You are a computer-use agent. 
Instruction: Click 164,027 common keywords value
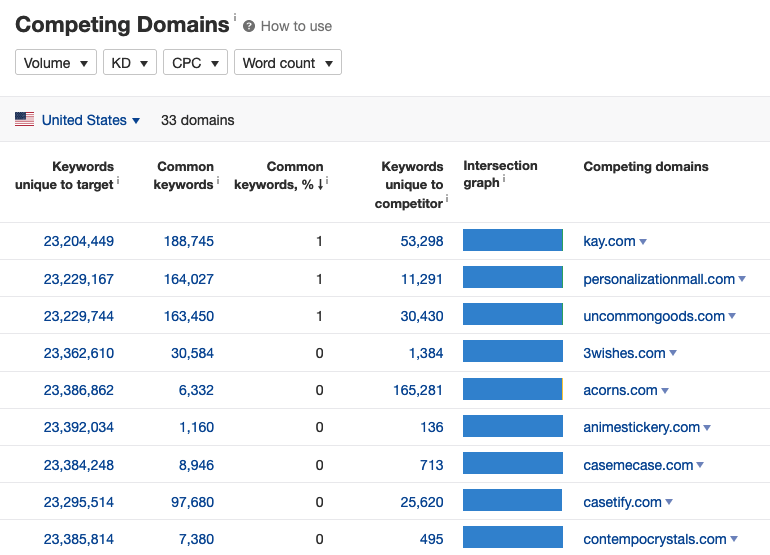[x=189, y=279]
